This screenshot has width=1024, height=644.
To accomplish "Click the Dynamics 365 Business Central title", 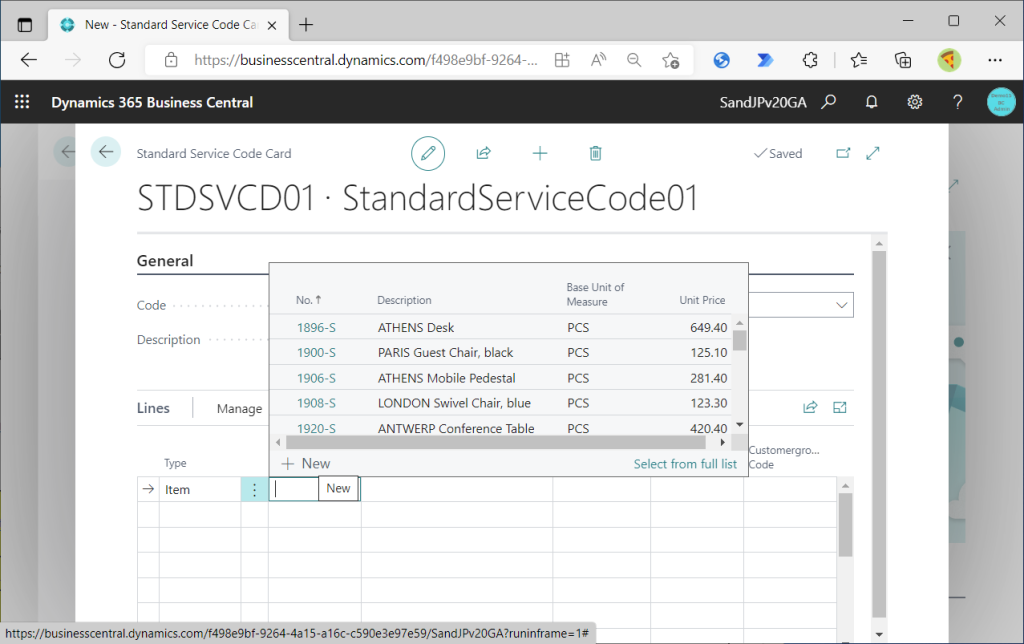I will pyautogui.click(x=152, y=102).
